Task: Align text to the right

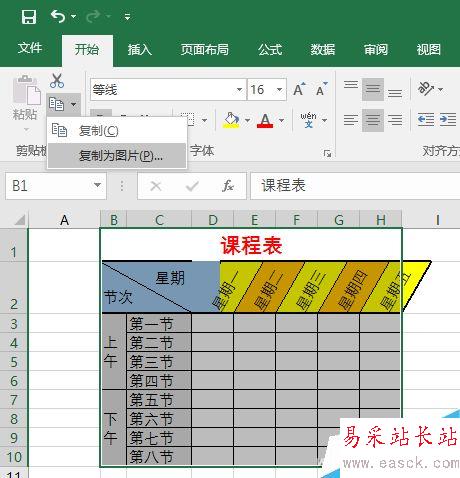Action: pyautogui.click(x=395, y=120)
